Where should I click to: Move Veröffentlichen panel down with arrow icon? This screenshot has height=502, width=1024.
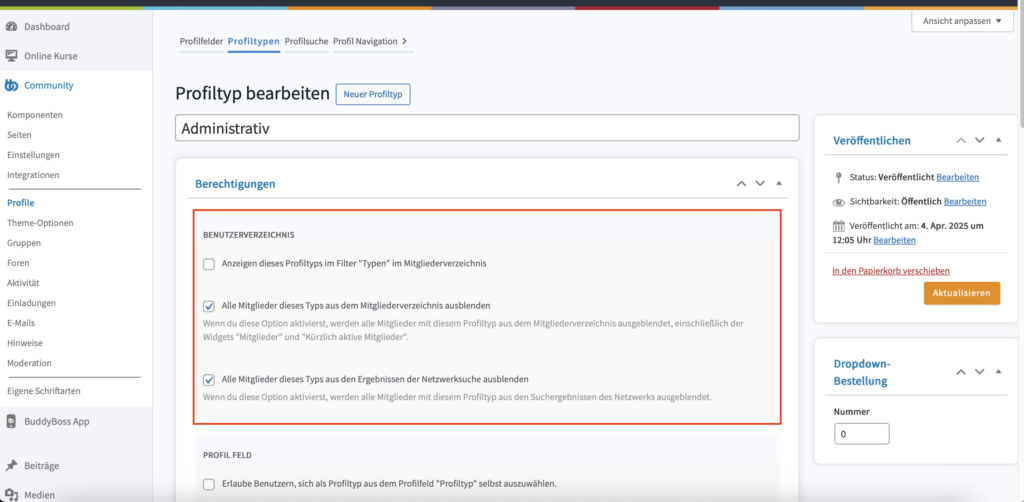coord(980,141)
